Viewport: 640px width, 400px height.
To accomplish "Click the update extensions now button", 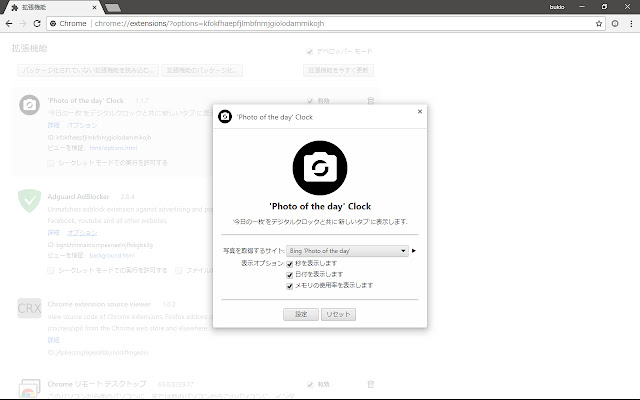I will coord(338,70).
